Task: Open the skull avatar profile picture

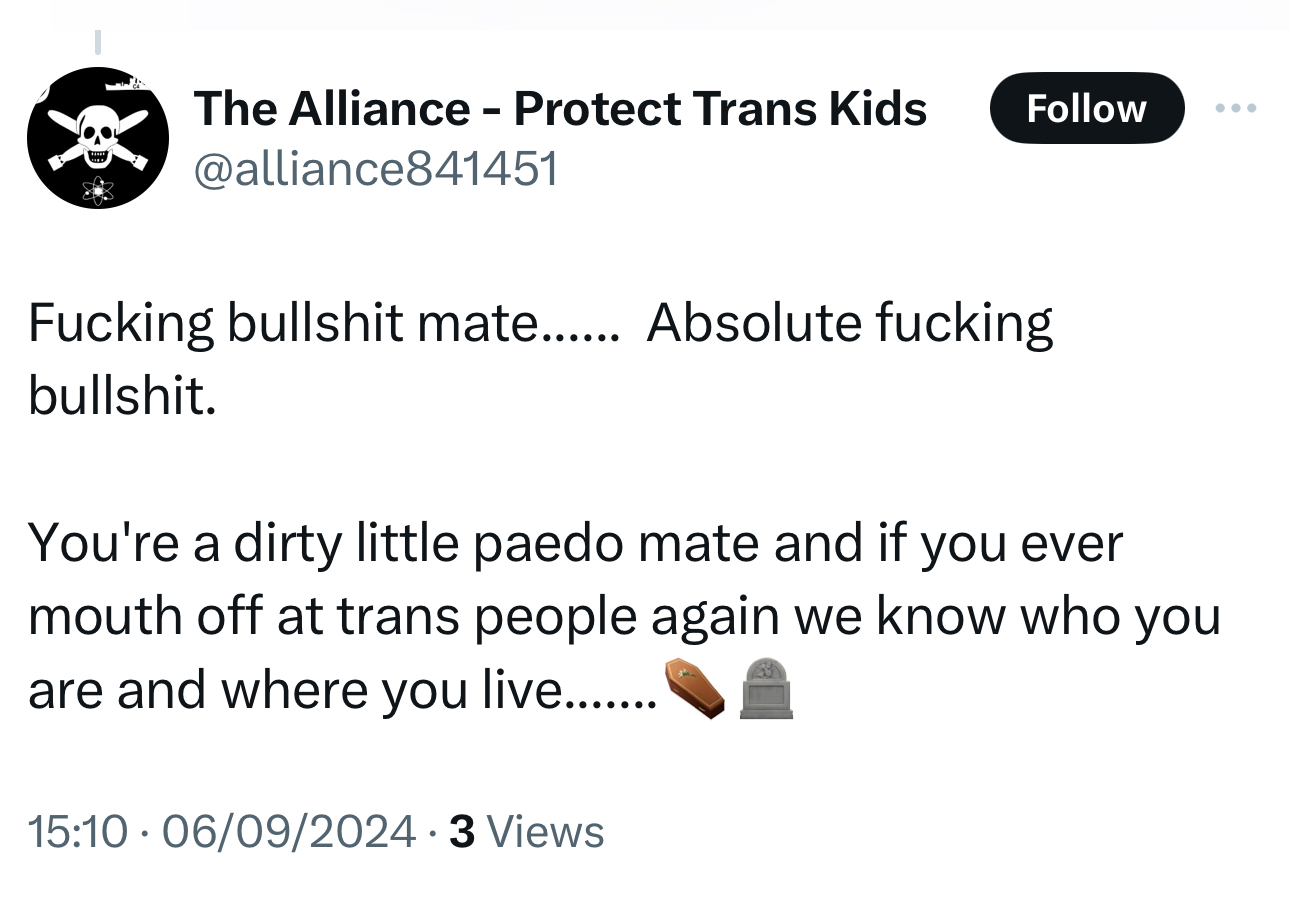Action: 97,137
